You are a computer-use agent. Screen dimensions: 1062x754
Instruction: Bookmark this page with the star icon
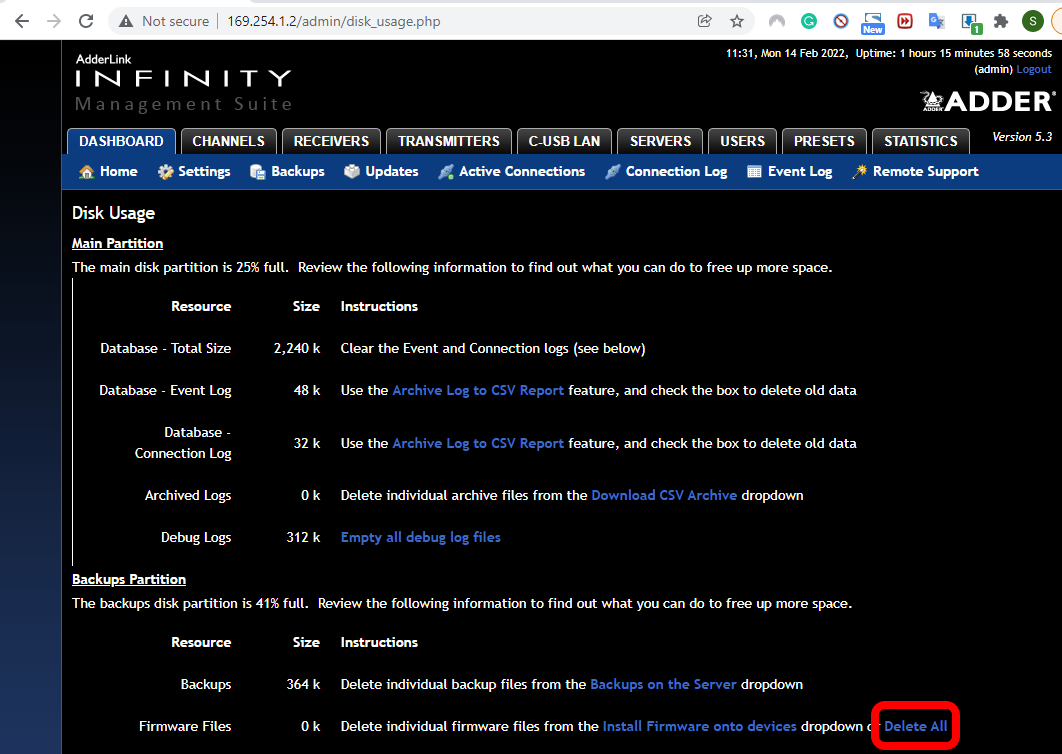point(737,21)
